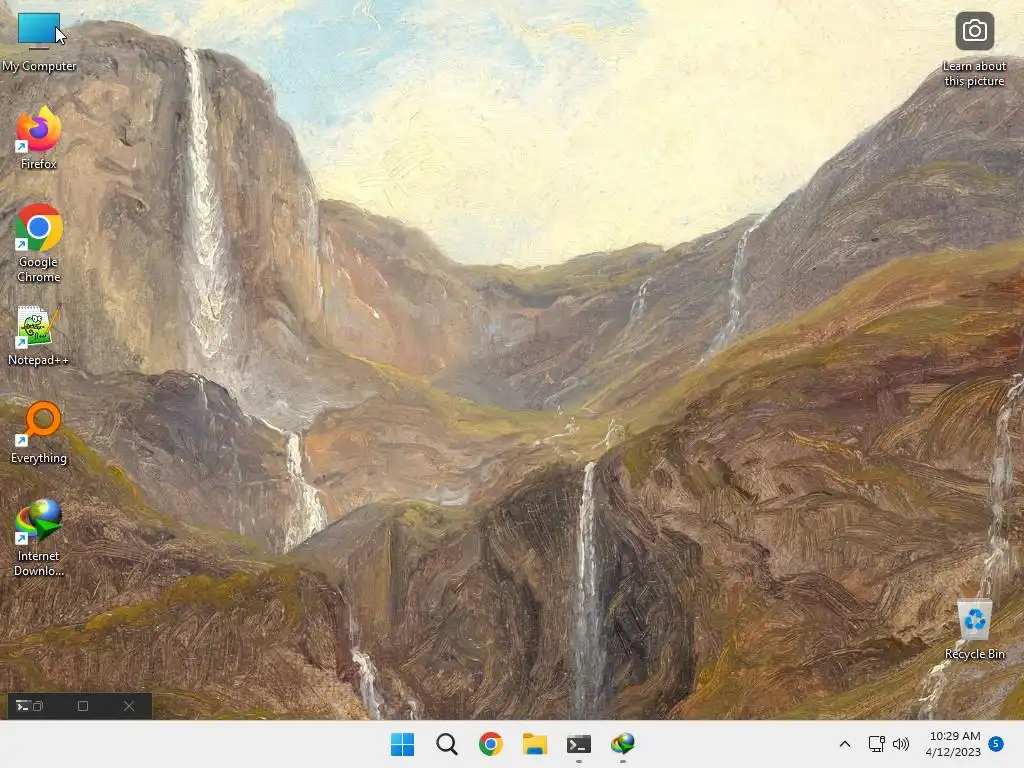Image resolution: width=1024 pixels, height=768 pixels.
Task: Switch to Terminal on the taskbar
Action: [x=579, y=744]
